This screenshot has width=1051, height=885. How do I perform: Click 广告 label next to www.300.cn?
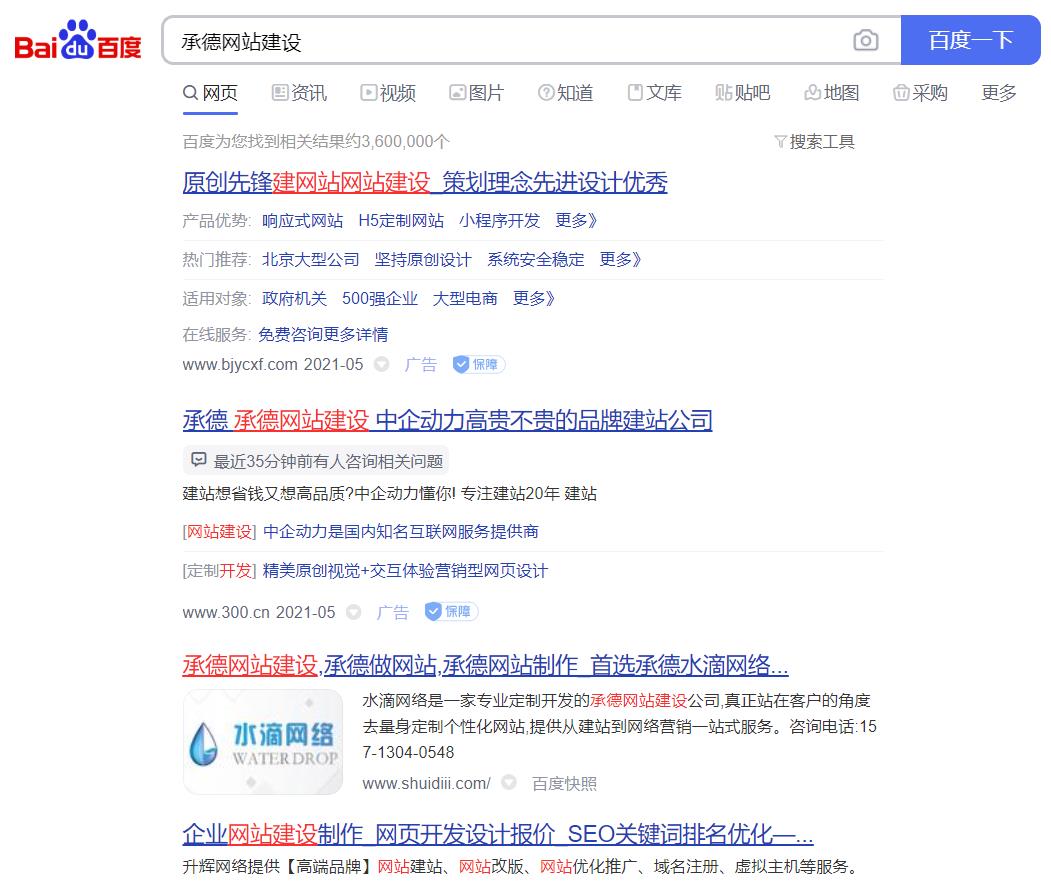point(393,611)
